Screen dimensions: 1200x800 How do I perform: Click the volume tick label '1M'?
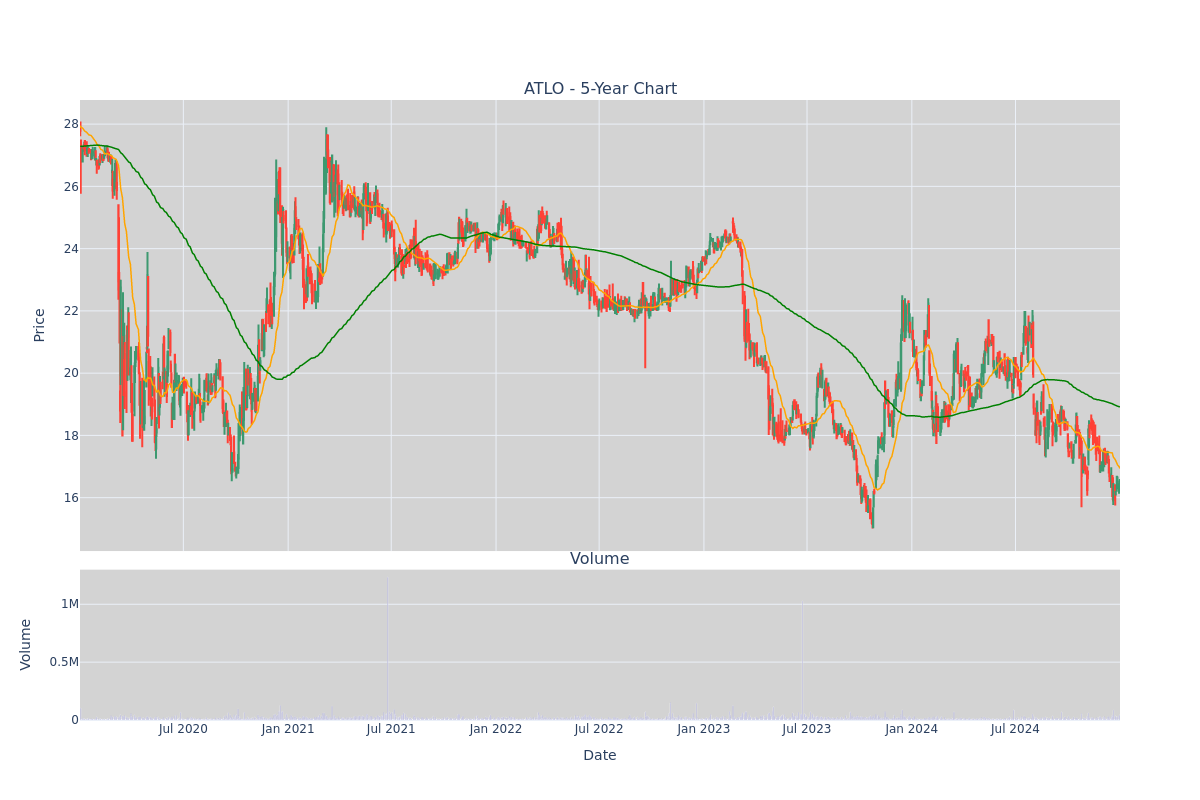pyautogui.click(x=70, y=604)
